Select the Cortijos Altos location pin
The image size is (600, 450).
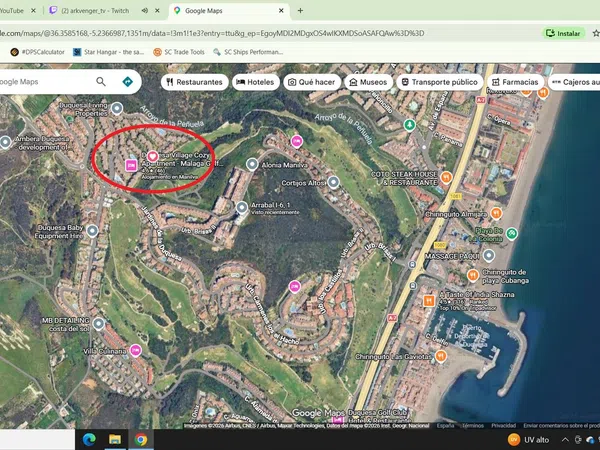pyautogui.click(x=334, y=183)
